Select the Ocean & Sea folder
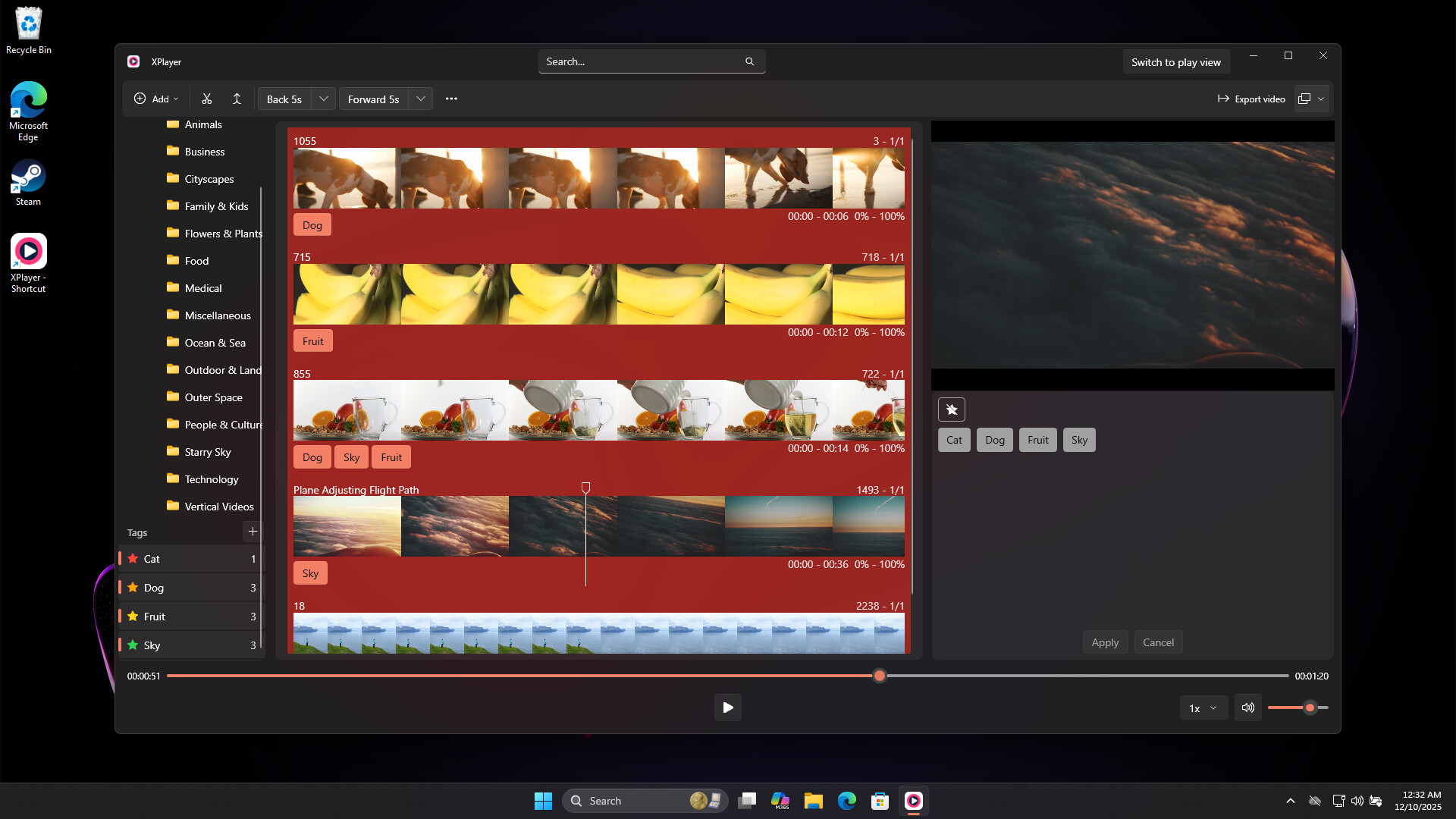1456x819 pixels. pyautogui.click(x=215, y=343)
